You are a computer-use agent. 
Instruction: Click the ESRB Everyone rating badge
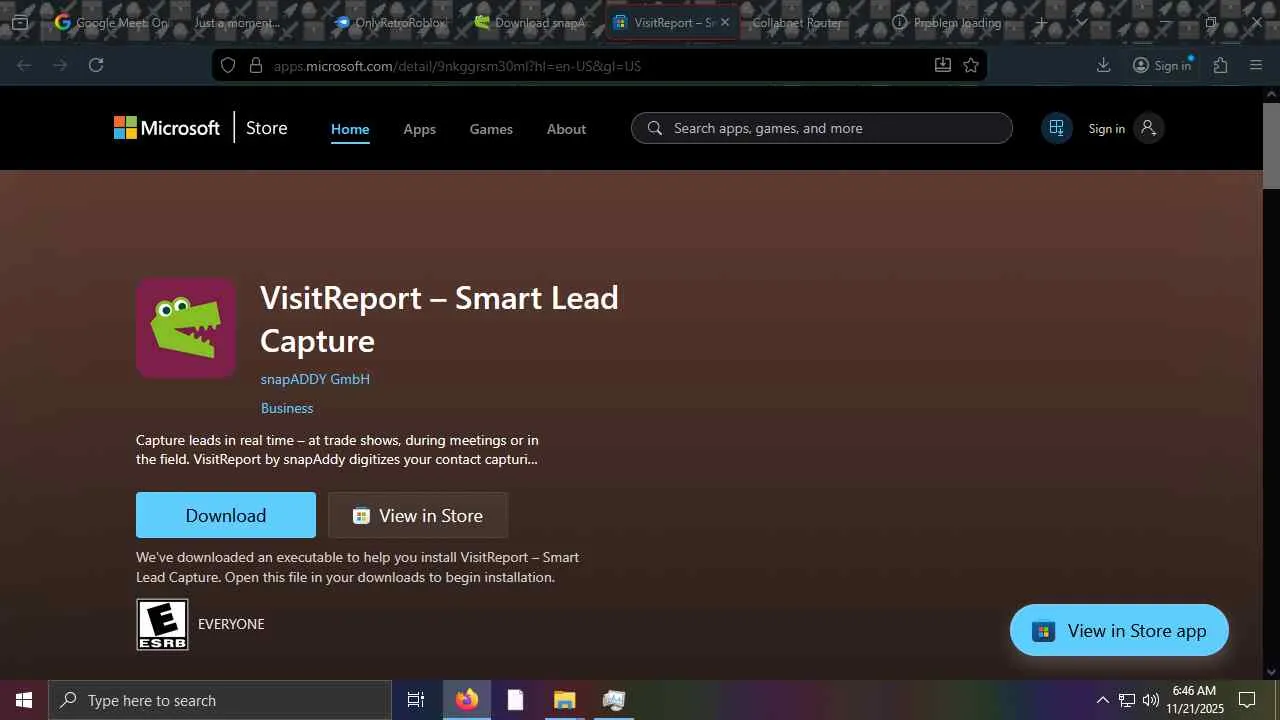click(162, 624)
